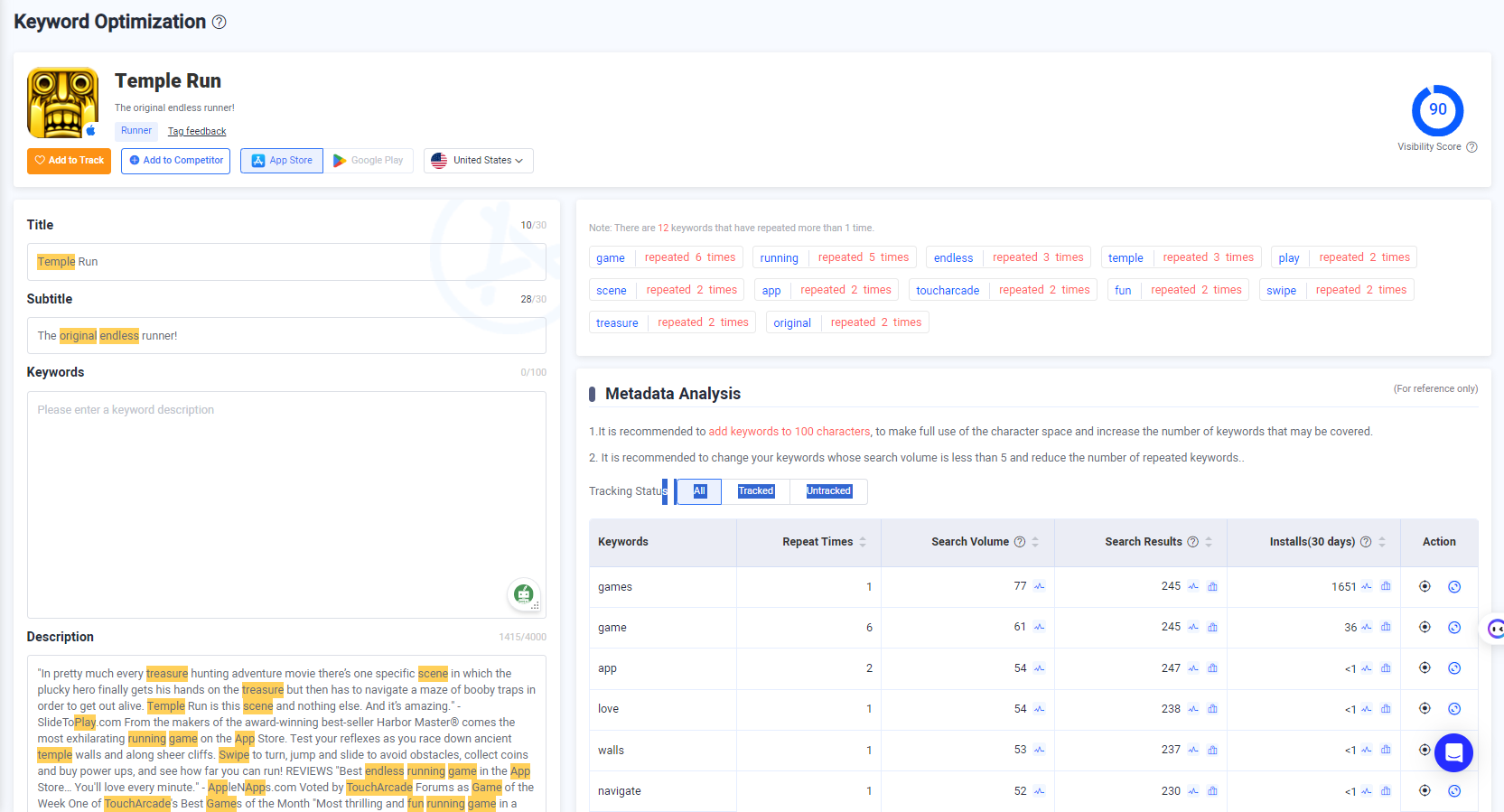The image size is (1504, 812).
Task: Open search results bar chart for games row
Action: click(1213, 586)
